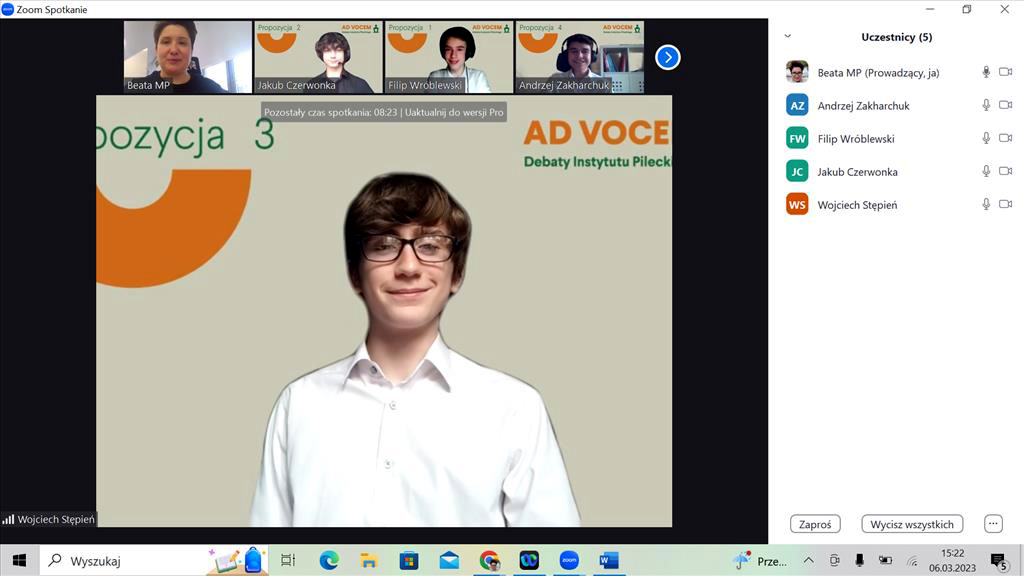Select Filip Wróblewski video thumbnail

449,57
